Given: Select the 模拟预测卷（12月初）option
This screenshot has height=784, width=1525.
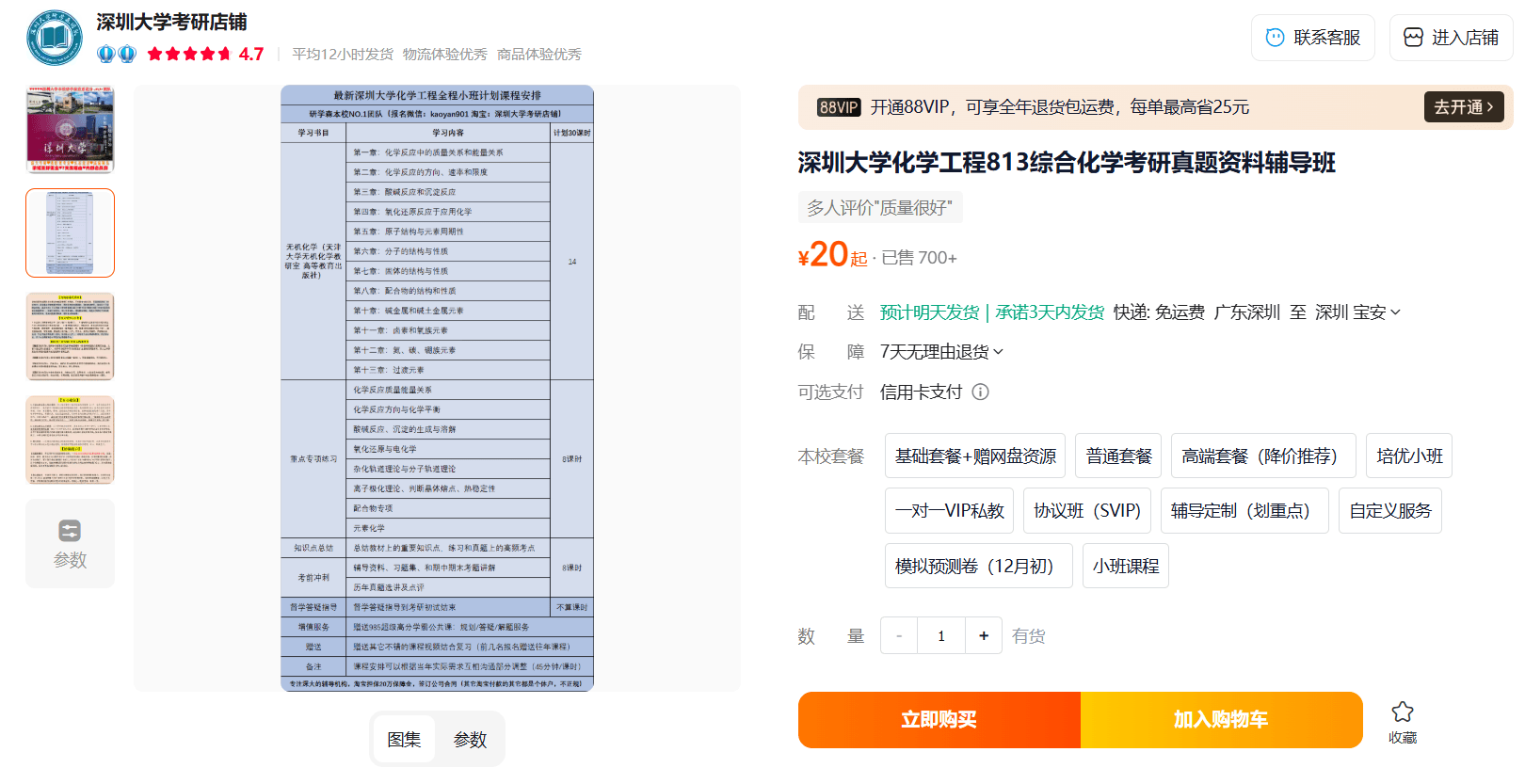Looking at the screenshot, I should tap(979, 566).
